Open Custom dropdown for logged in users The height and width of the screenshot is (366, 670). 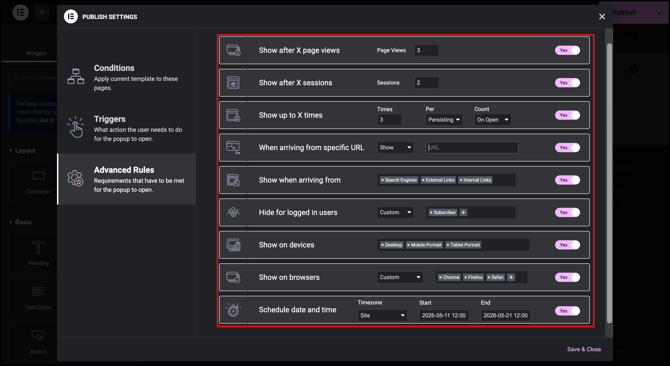[395, 212]
